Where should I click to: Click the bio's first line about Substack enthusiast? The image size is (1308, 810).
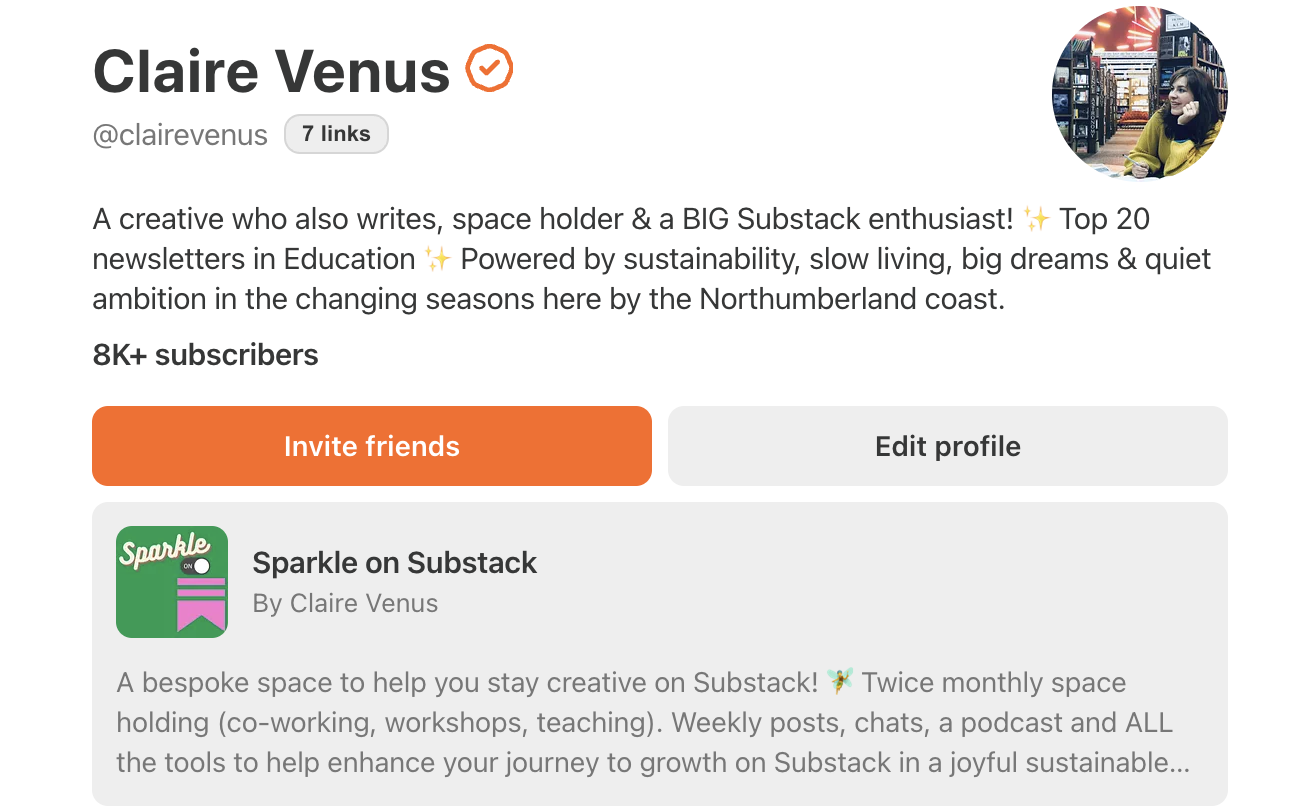(550, 218)
